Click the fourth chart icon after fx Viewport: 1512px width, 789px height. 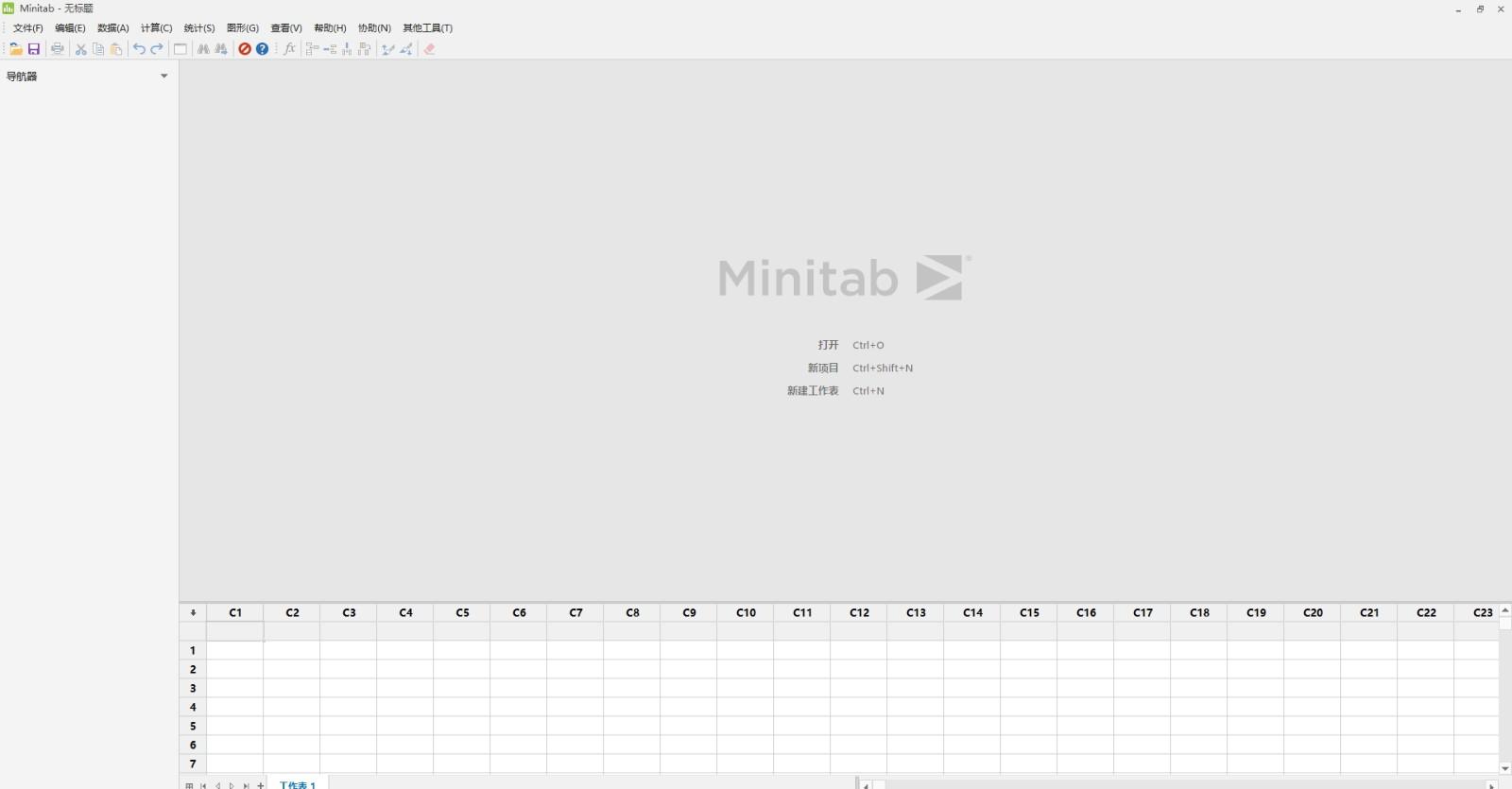pyautogui.click(x=365, y=49)
